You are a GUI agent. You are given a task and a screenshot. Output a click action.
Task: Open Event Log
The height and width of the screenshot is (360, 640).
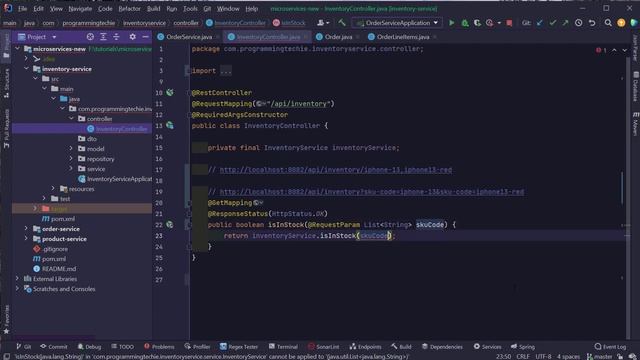[x=610, y=347]
